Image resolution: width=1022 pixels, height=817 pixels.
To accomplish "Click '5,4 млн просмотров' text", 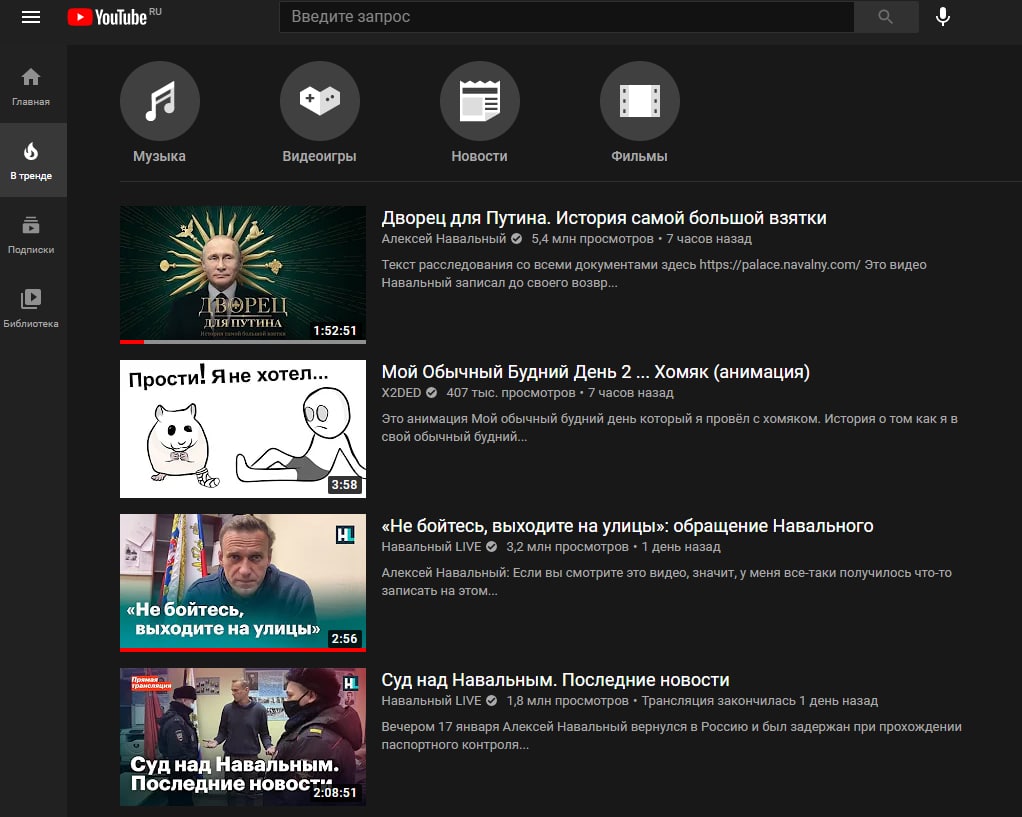I will [x=592, y=239].
